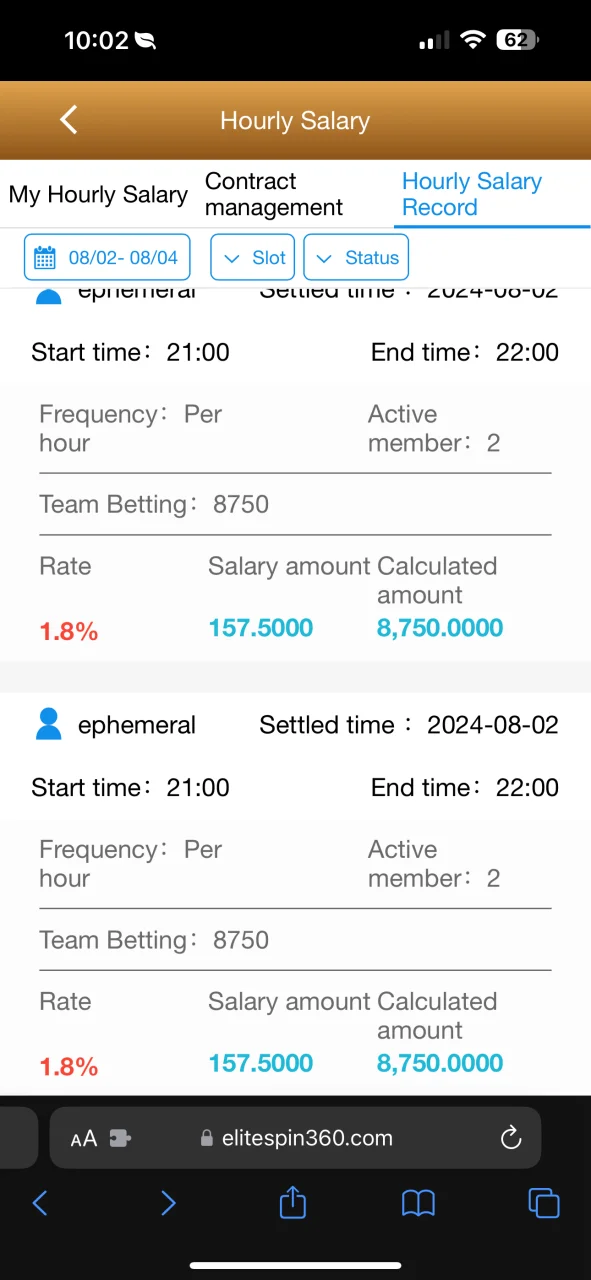Expand the Status dropdown filter
This screenshot has height=1280, width=591.
click(356, 258)
